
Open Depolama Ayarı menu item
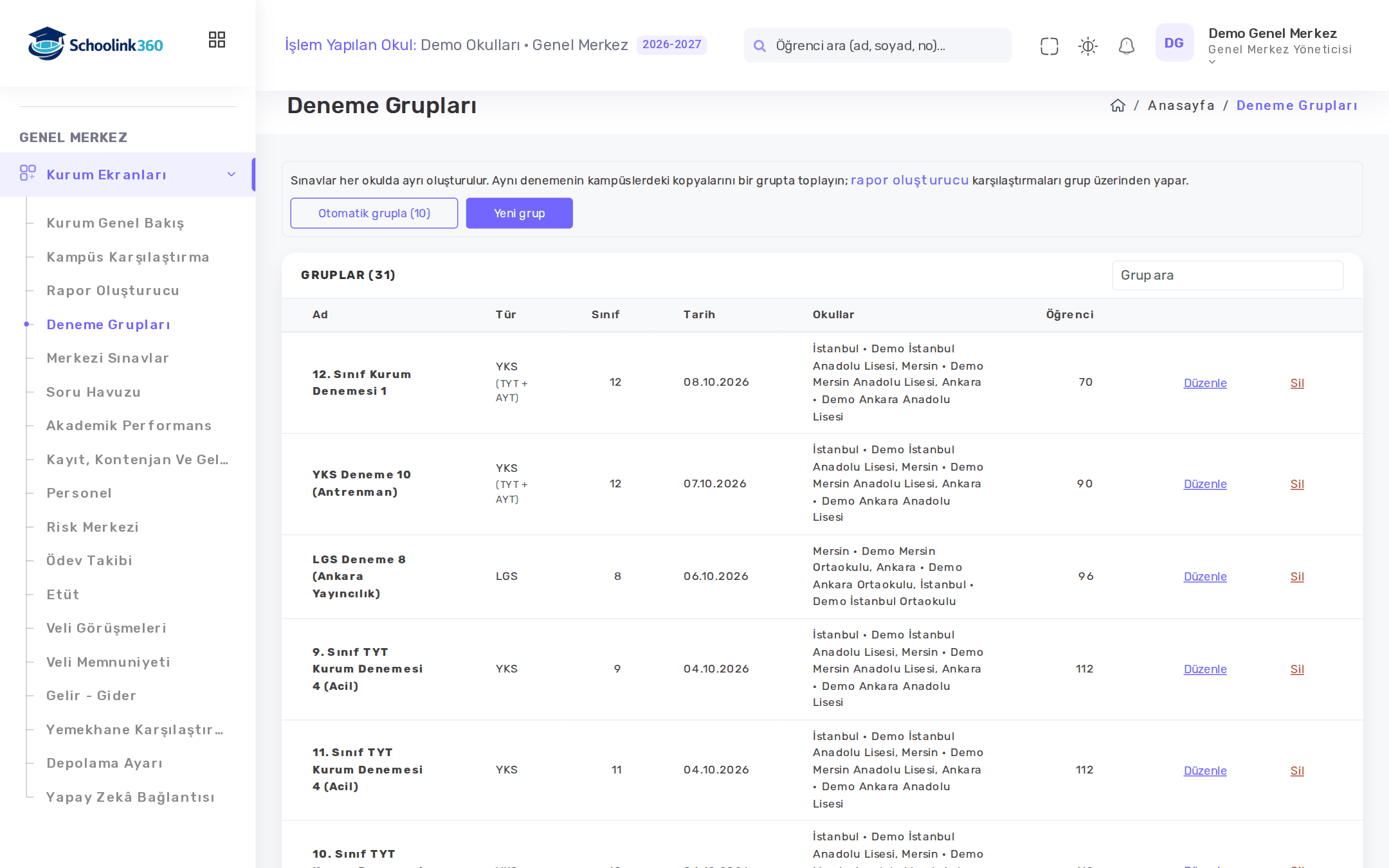(x=104, y=763)
